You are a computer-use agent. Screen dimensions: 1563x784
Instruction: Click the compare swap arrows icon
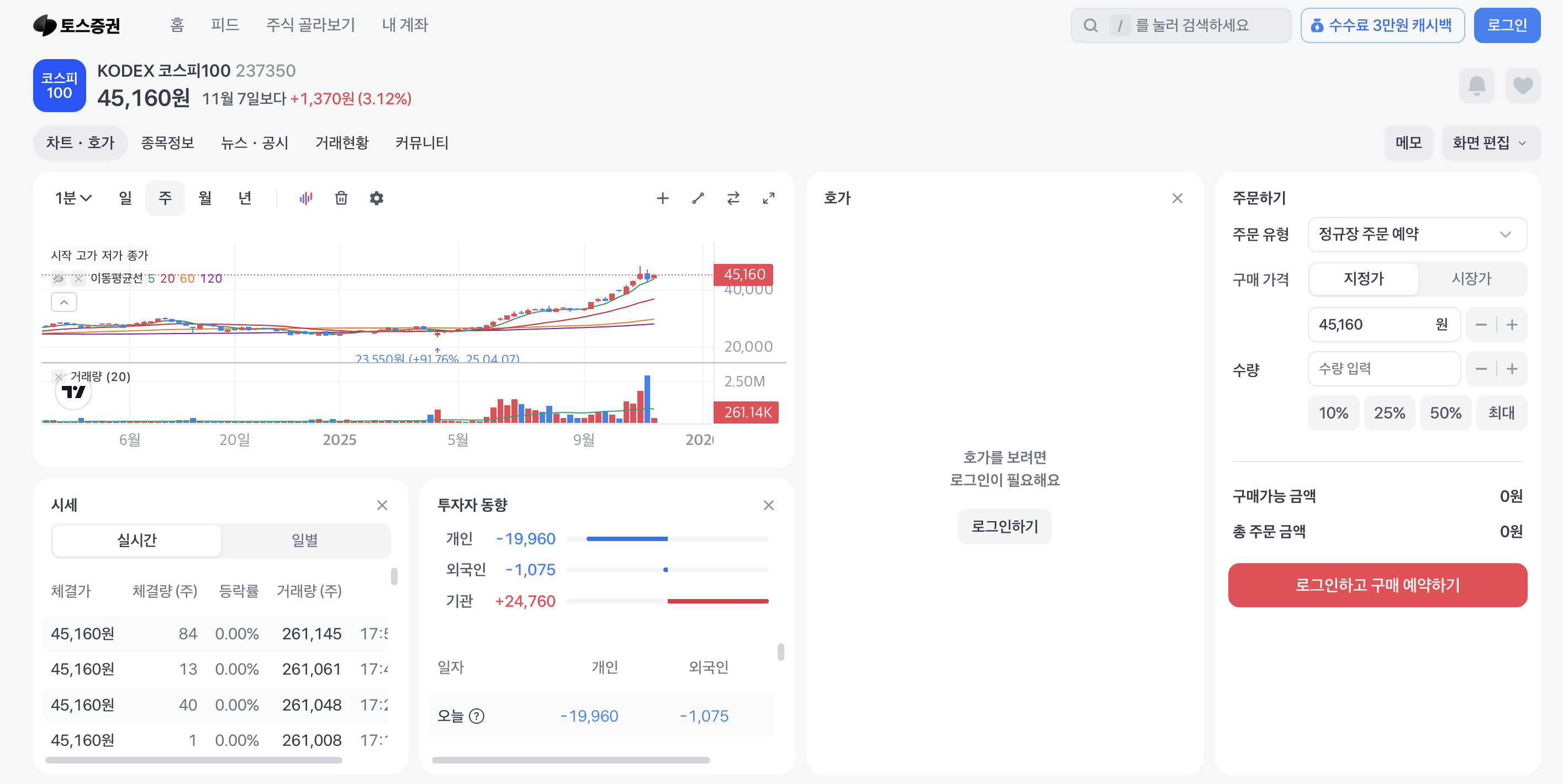[x=733, y=198]
